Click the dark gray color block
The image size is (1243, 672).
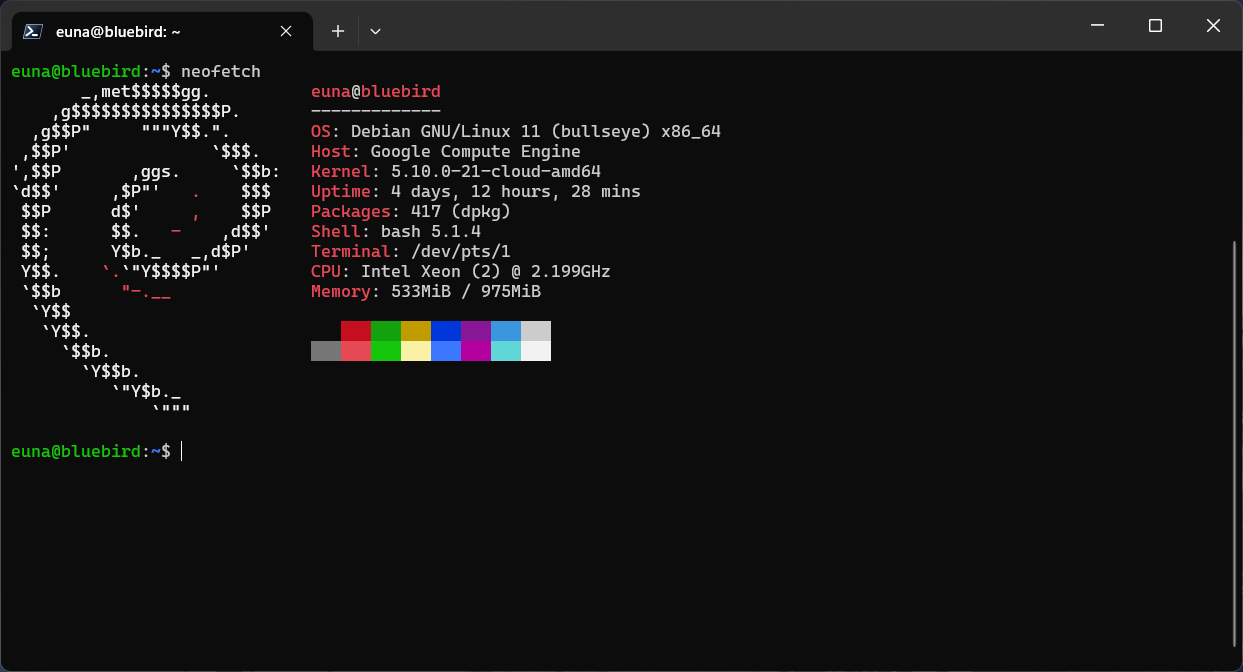click(x=326, y=351)
